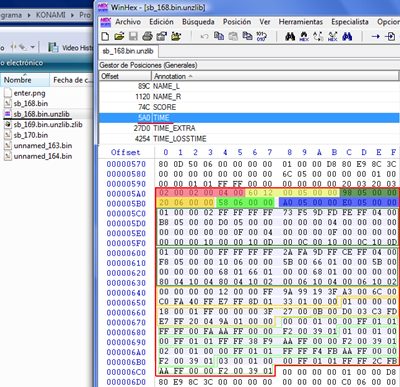Select the highlighted TIME position entry
Viewport: 400px width, 387px height.
pos(249,118)
